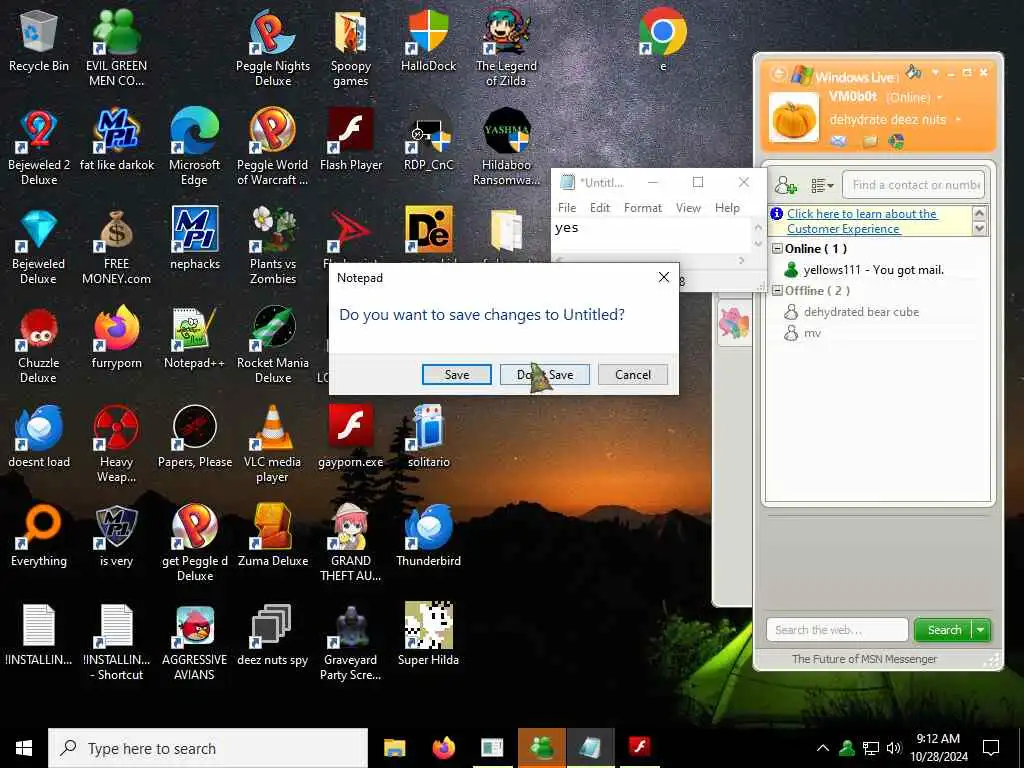
Task: Select the AGGRESSIVE AVIANS desktop icon
Action: (x=194, y=643)
